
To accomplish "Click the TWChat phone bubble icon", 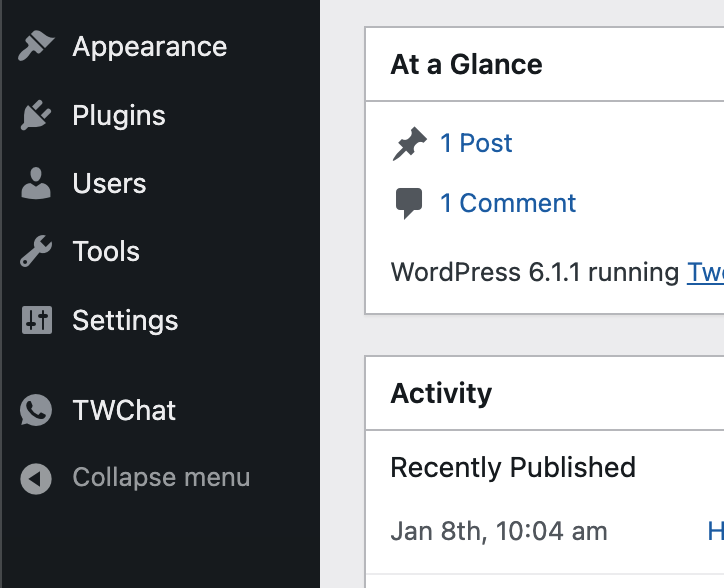I will click(36, 410).
